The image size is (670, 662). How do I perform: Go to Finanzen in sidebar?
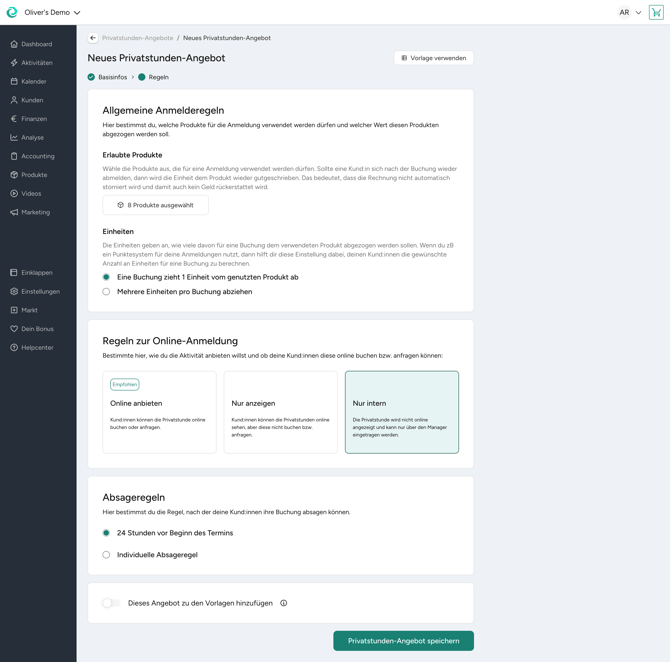coord(34,119)
